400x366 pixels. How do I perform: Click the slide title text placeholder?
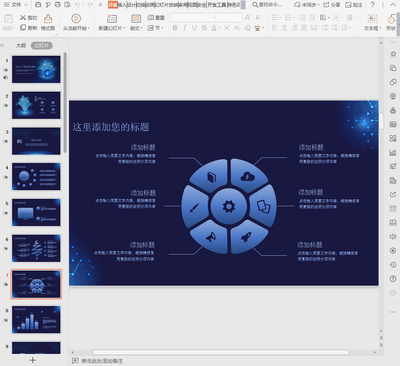click(111, 127)
